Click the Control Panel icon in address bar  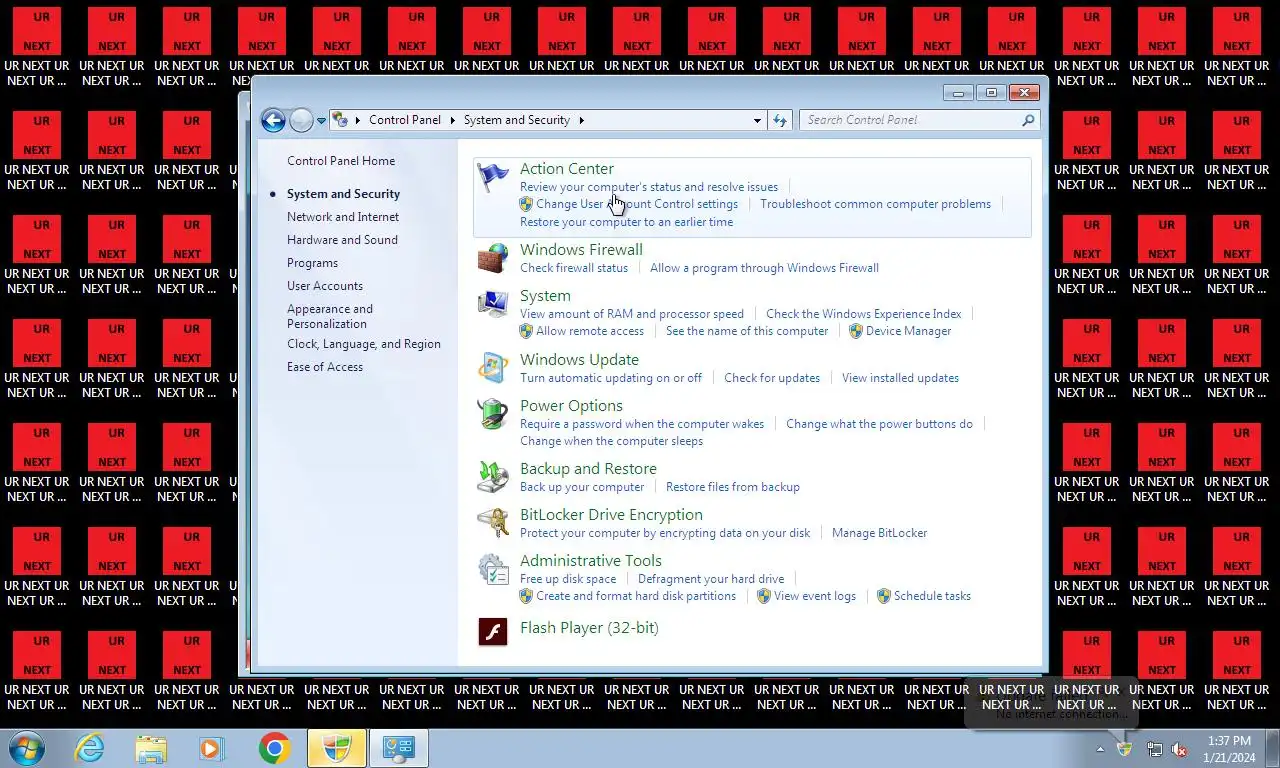[x=340, y=120]
